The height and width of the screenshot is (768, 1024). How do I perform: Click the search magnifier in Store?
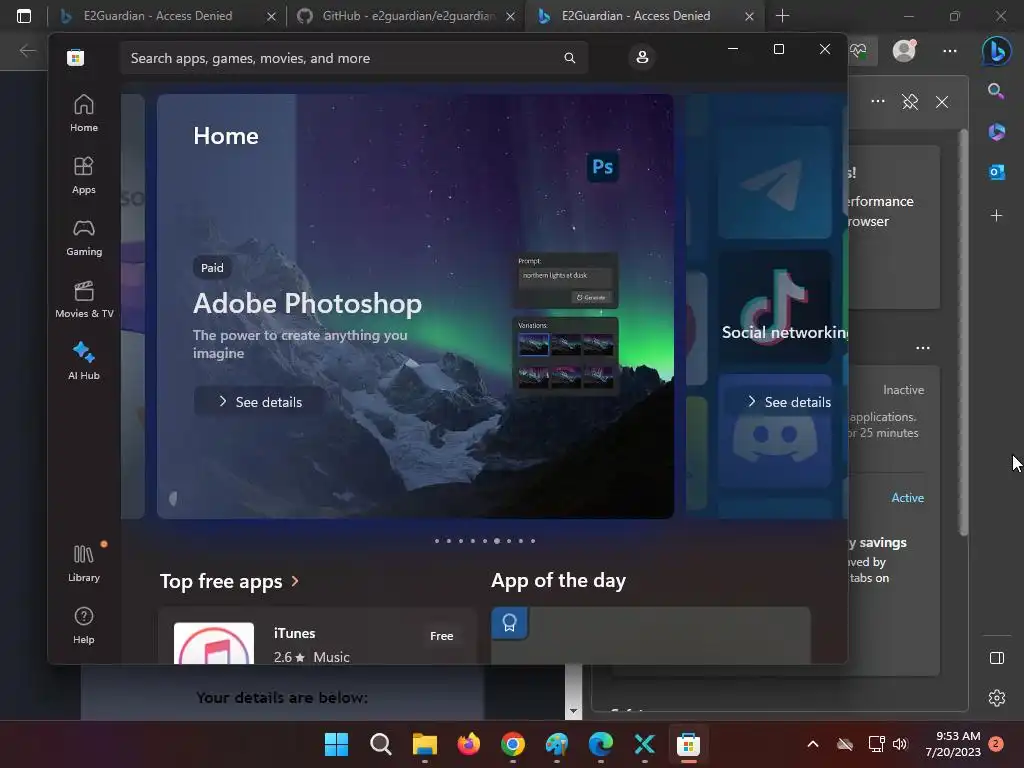(569, 58)
